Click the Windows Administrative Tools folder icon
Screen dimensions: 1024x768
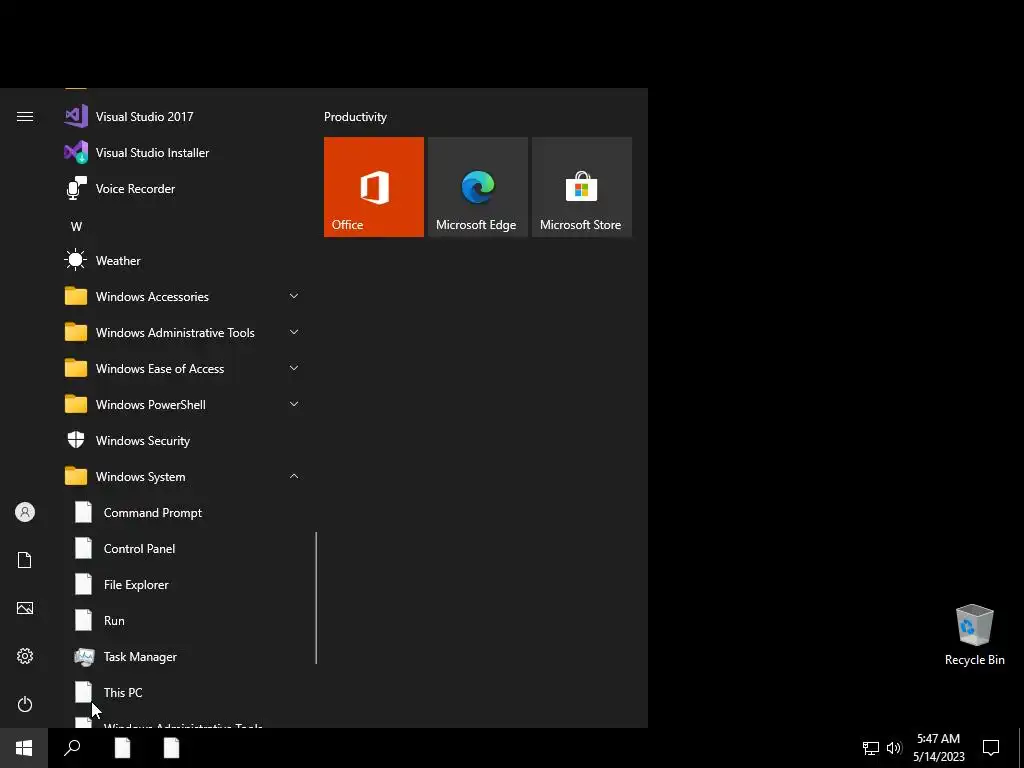(76, 332)
